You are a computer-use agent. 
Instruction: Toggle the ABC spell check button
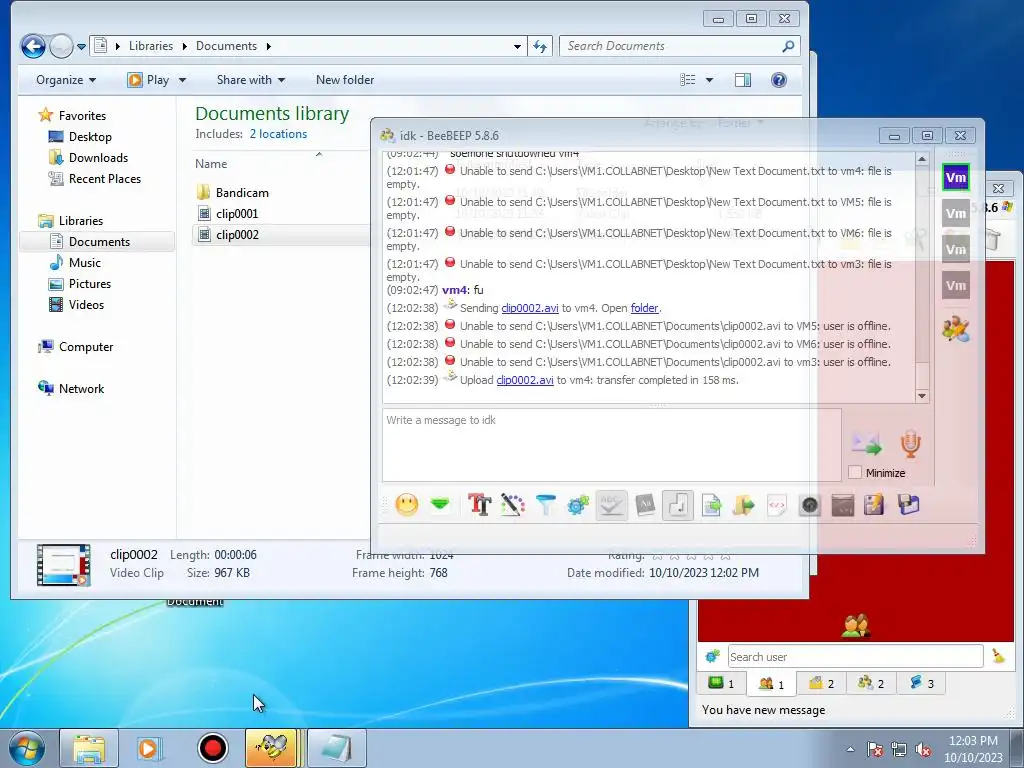611,505
